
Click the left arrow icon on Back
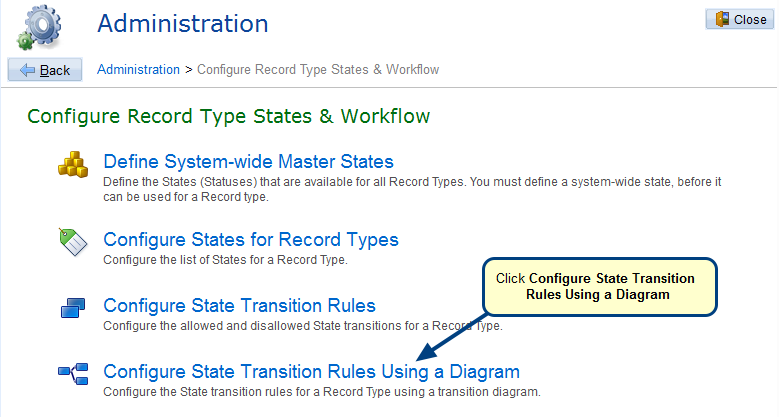[27, 70]
